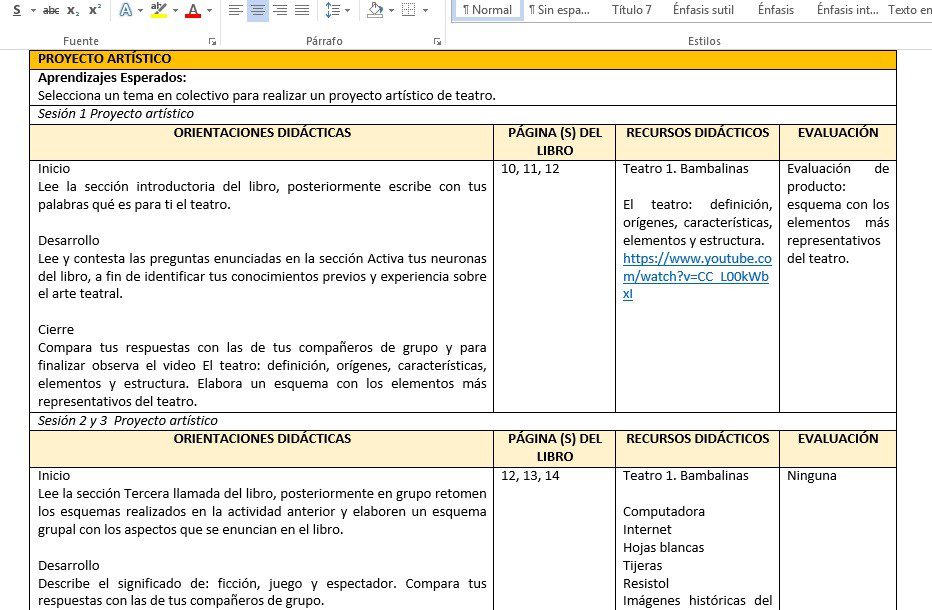This screenshot has height=610, width=932.
Task: Apply the Énfasis style
Action: tap(776, 10)
